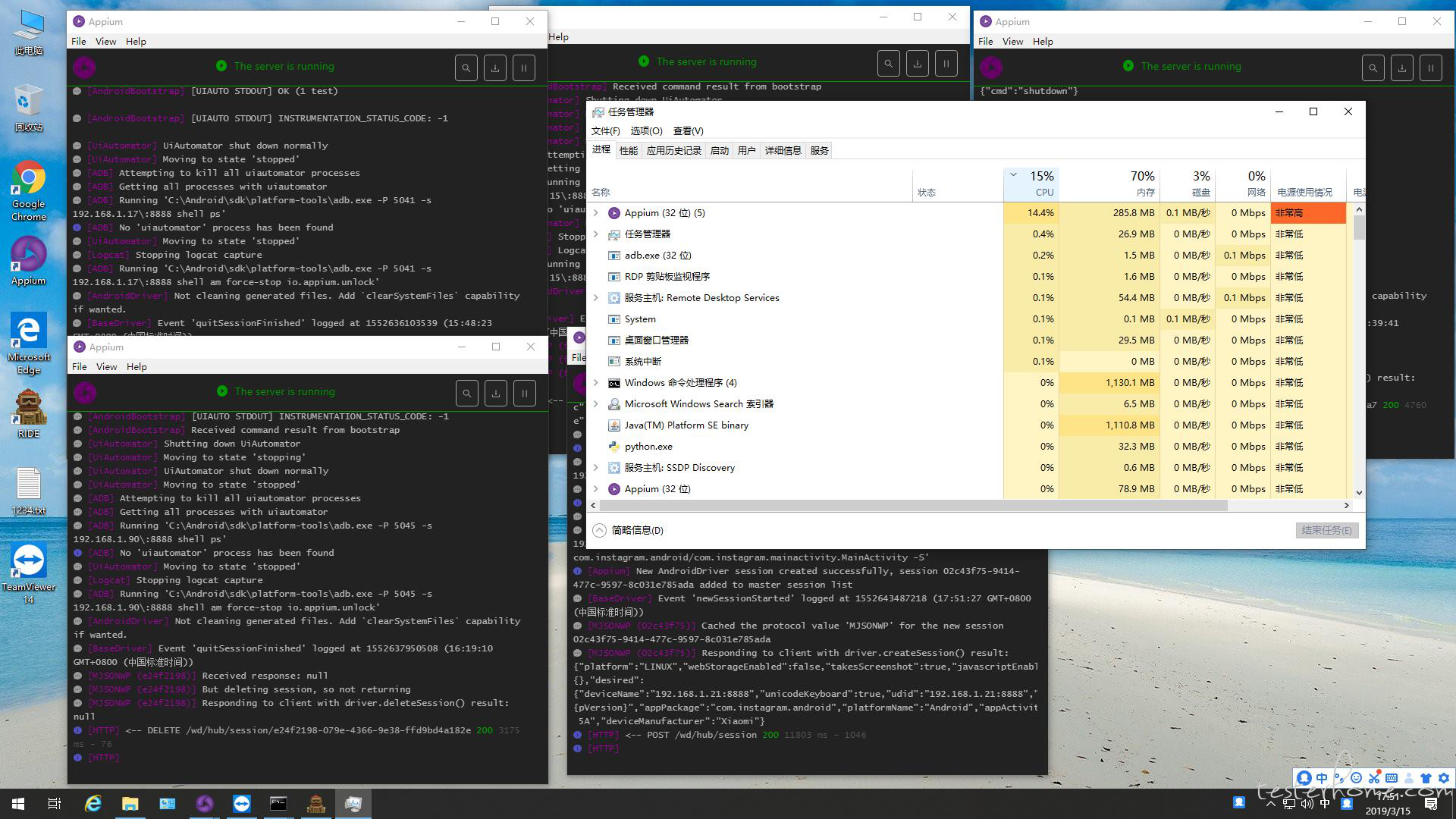Click download logs icon in top-middle Appium window
The width and height of the screenshot is (1456, 819).
point(918,63)
